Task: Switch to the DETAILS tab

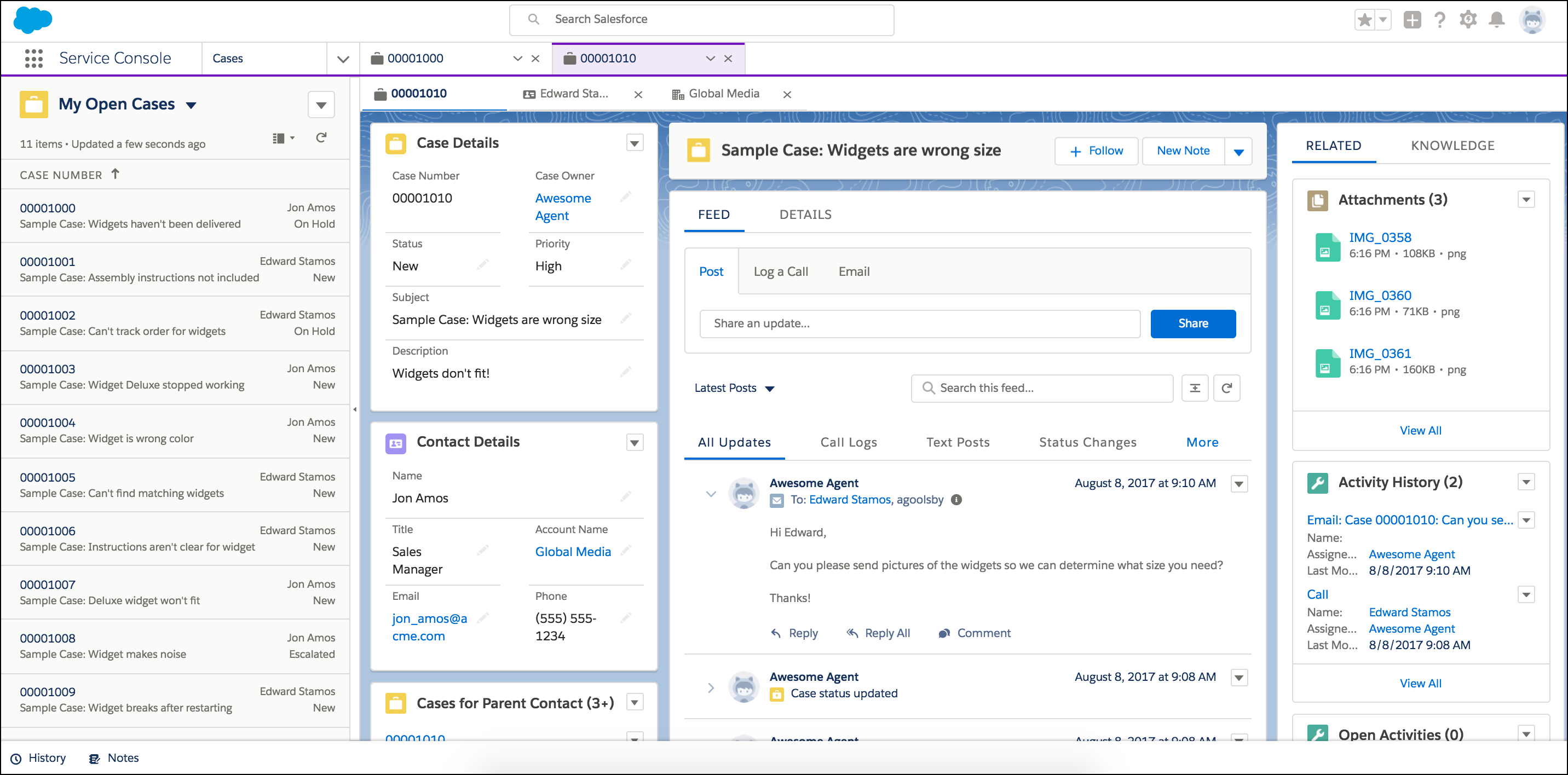Action: 805,214
